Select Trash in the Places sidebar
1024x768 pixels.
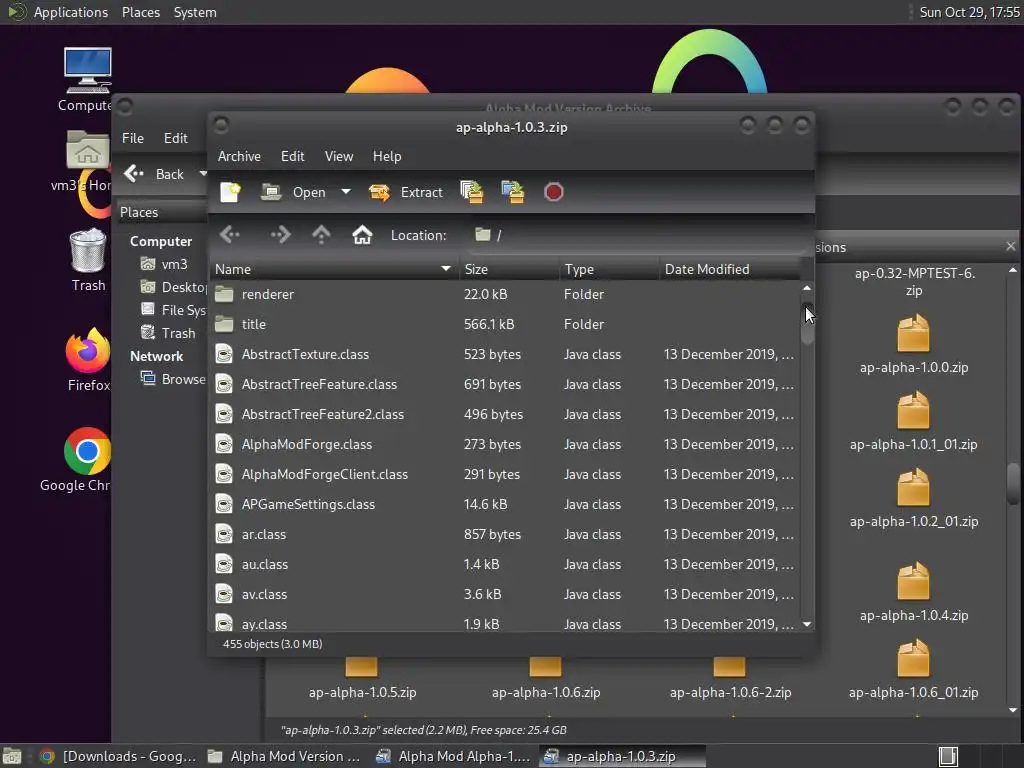click(x=168, y=333)
